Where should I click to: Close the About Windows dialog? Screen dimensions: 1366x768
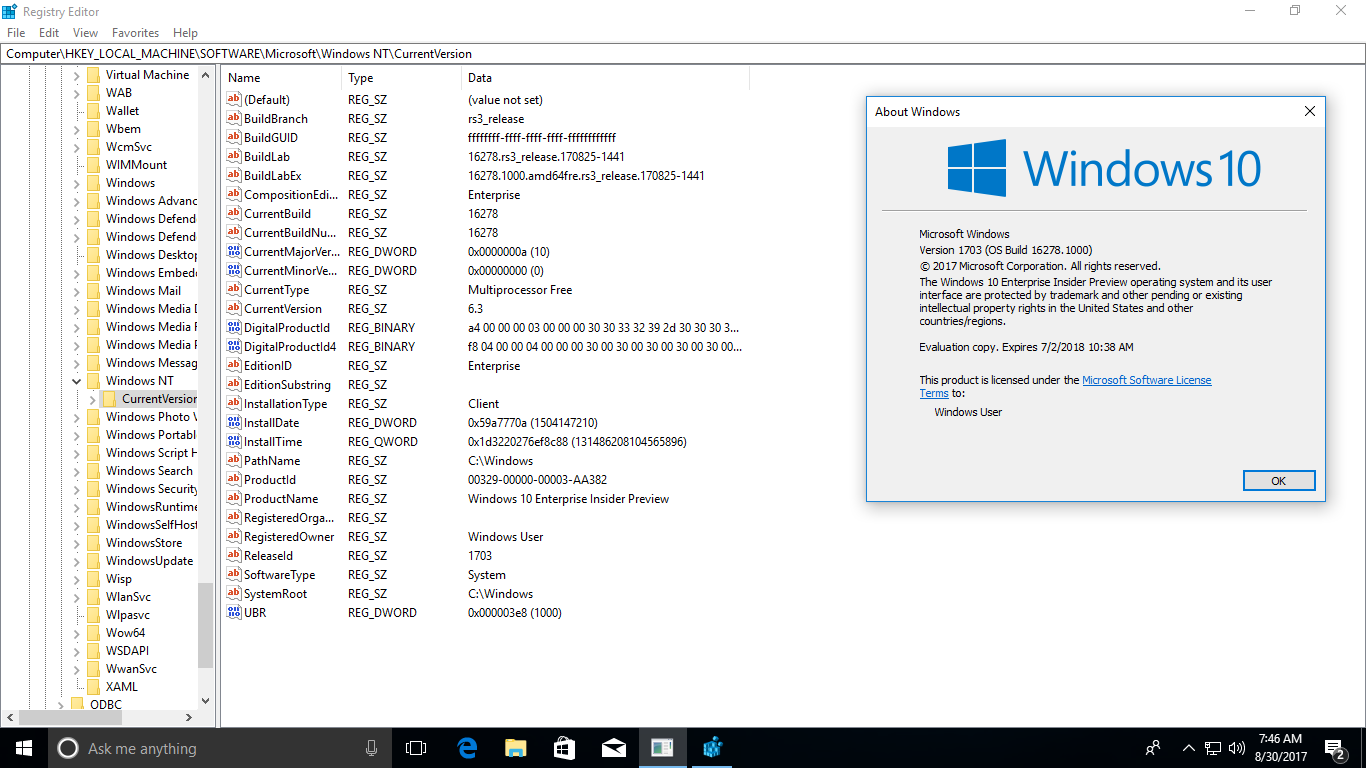coord(1310,112)
